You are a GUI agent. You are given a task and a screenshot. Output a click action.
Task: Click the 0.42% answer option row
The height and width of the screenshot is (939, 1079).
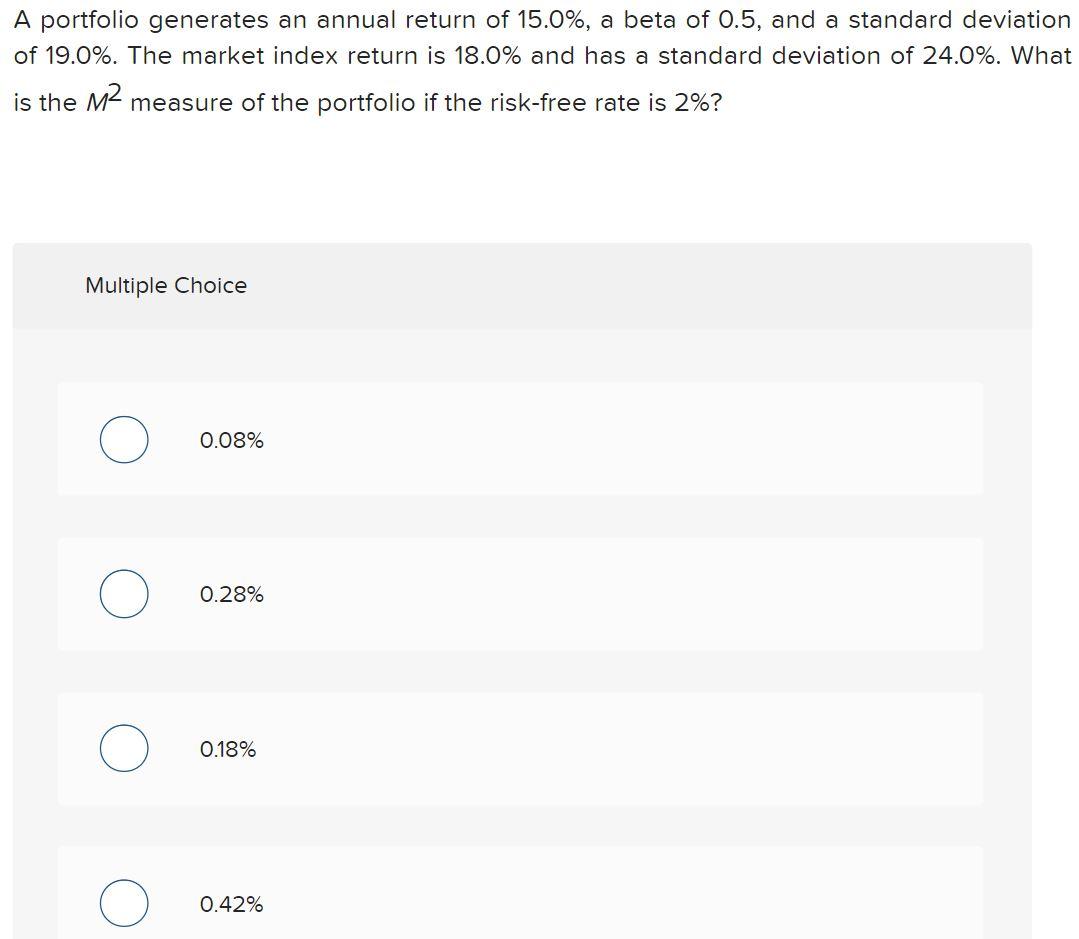(520, 893)
